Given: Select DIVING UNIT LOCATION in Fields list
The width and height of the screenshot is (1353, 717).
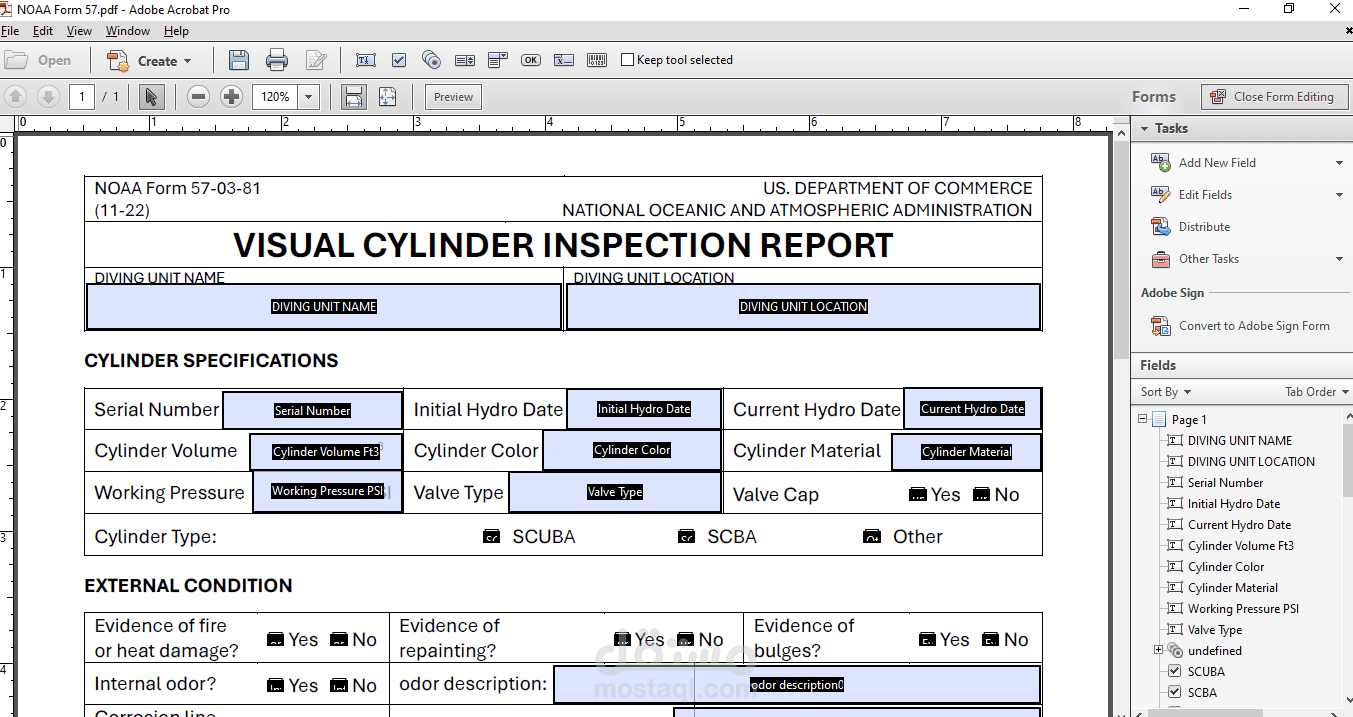Looking at the screenshot, I should pos(1251,461).
